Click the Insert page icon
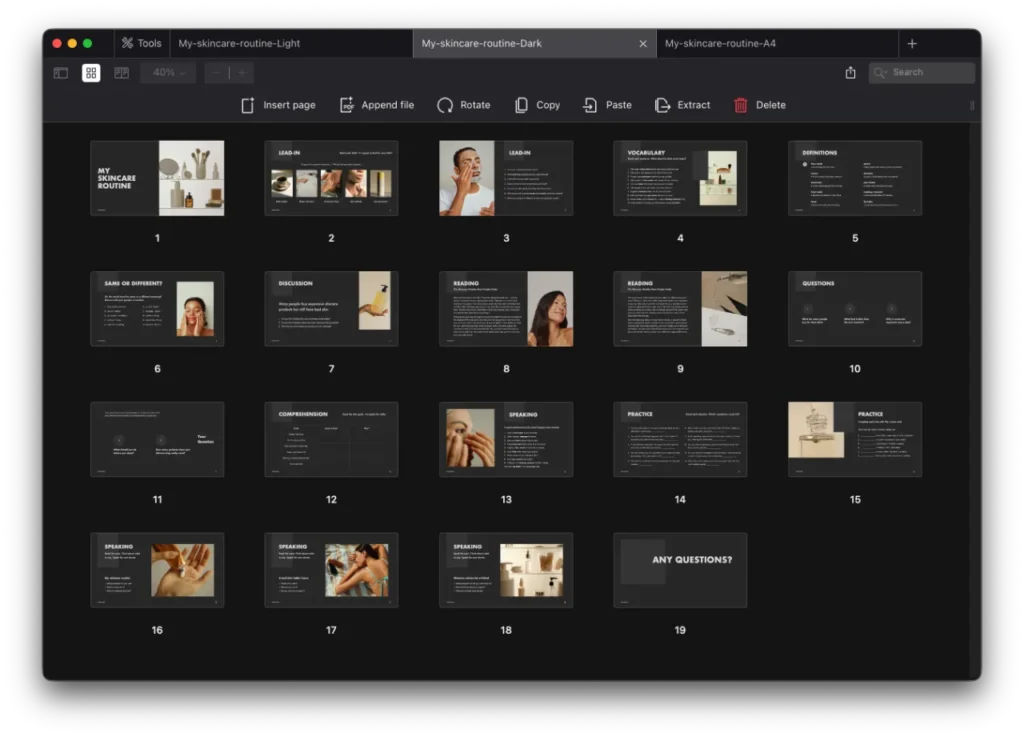 point(248,105)
